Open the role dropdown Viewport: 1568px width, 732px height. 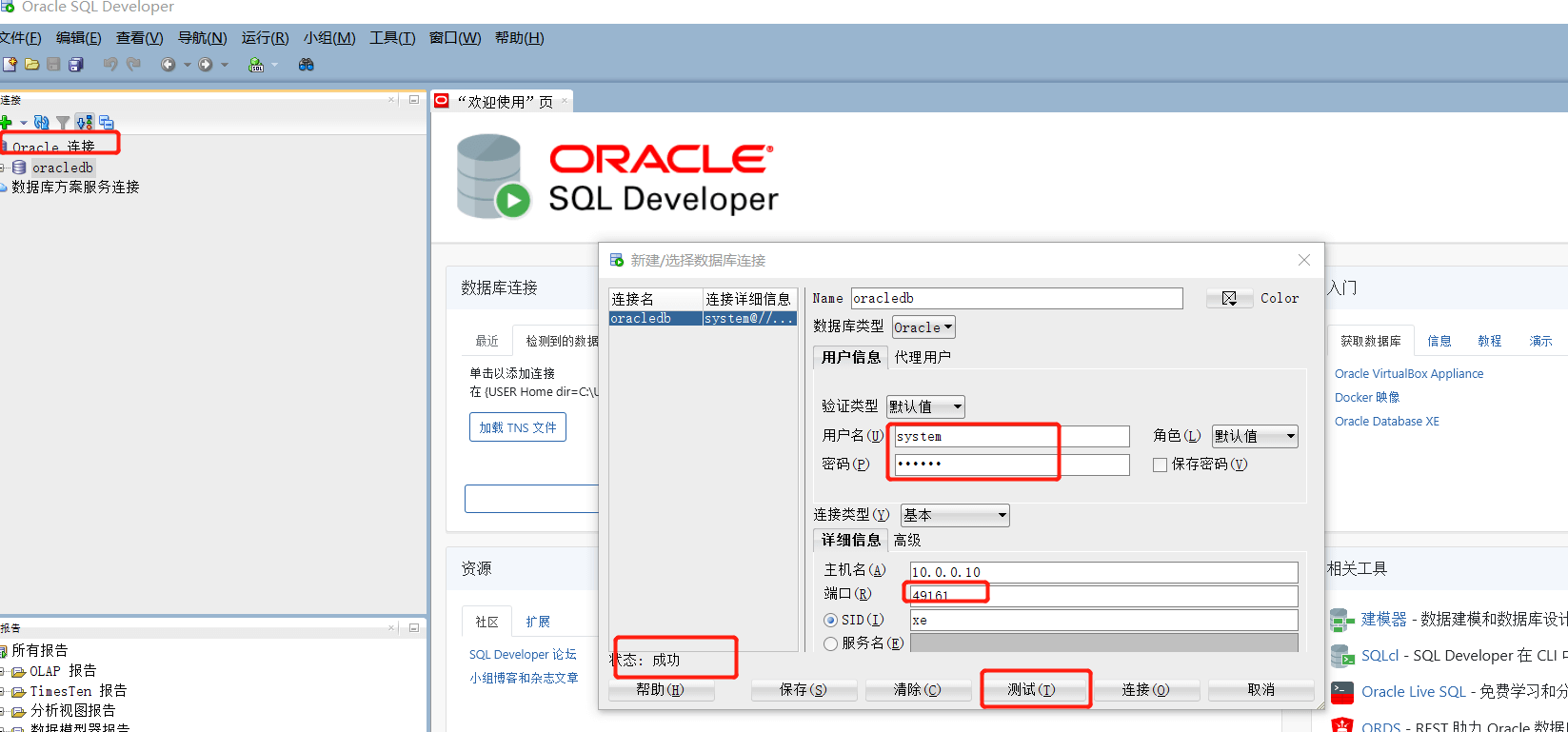coord(1255,436)
